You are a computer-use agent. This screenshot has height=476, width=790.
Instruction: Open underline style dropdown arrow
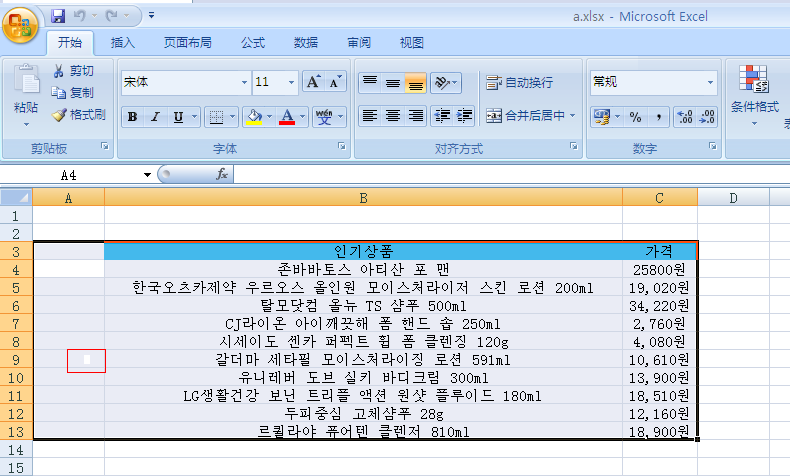(x=194, y=117)
